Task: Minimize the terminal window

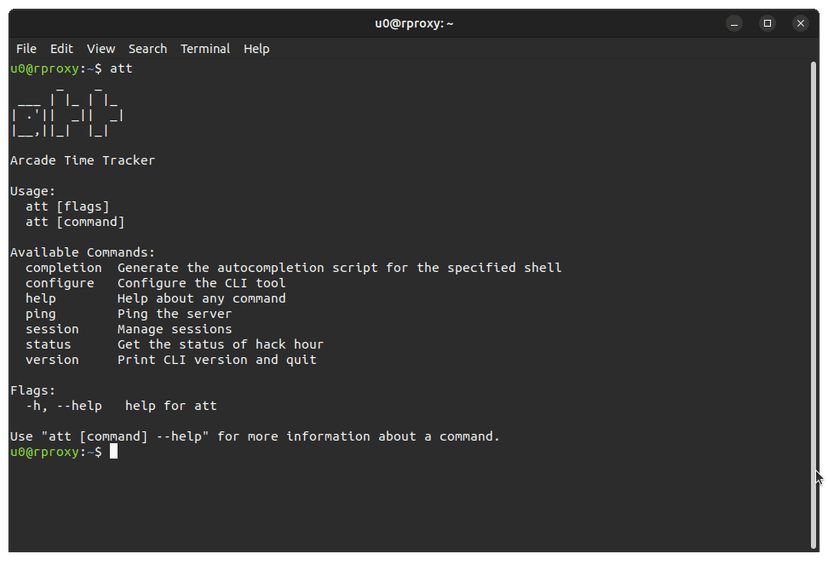Action: [x=736, y=23]
